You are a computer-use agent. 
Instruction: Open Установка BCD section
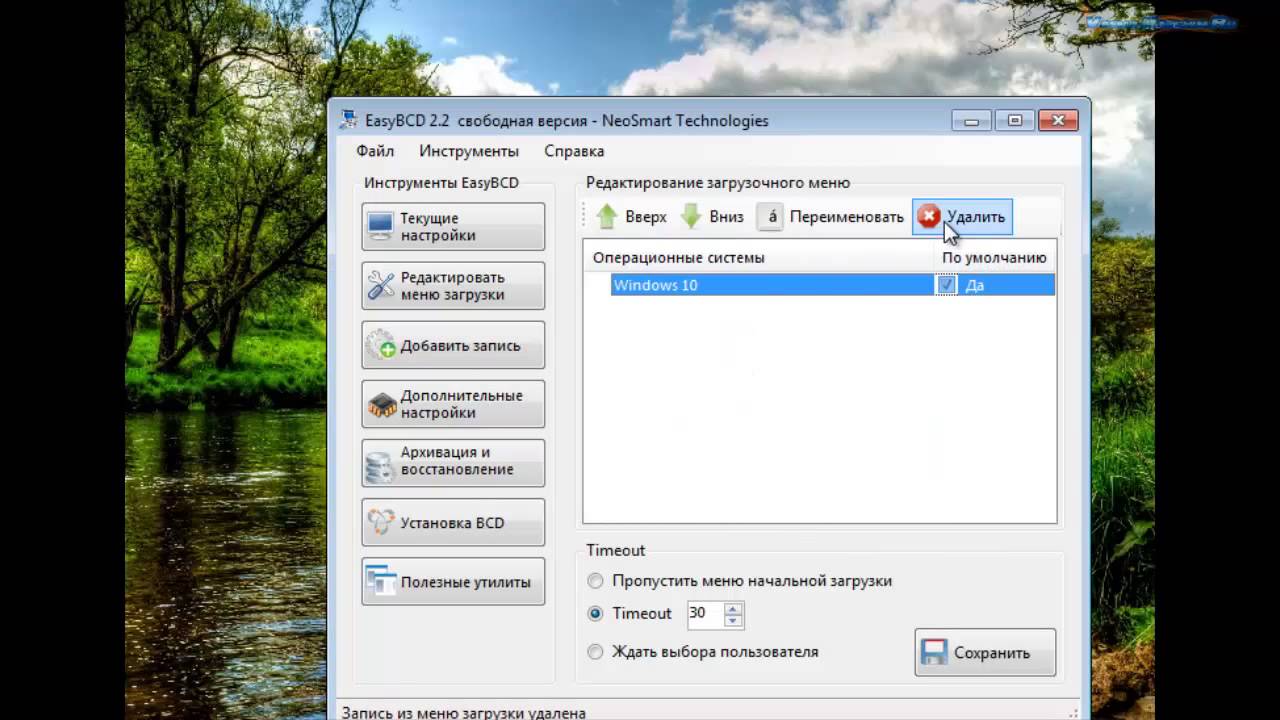453,522
